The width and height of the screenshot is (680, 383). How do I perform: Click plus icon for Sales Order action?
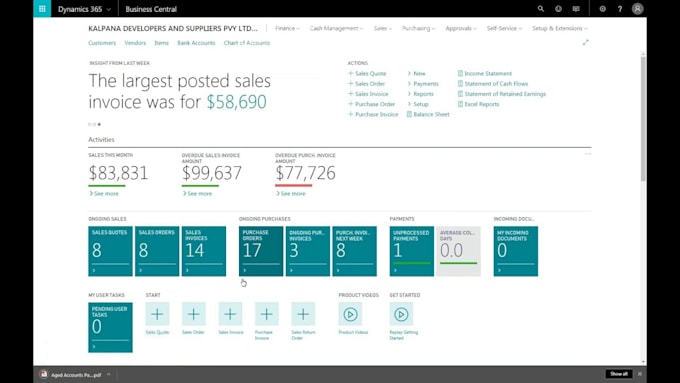click(350, 84)
